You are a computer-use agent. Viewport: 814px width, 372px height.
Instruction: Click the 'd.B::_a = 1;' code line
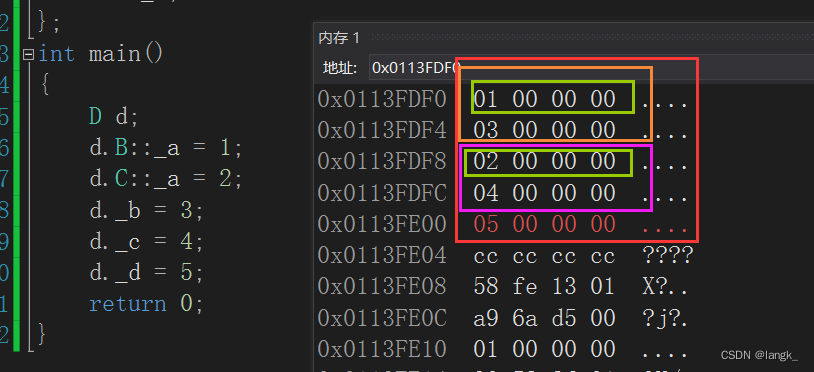(x=166, y=148)
